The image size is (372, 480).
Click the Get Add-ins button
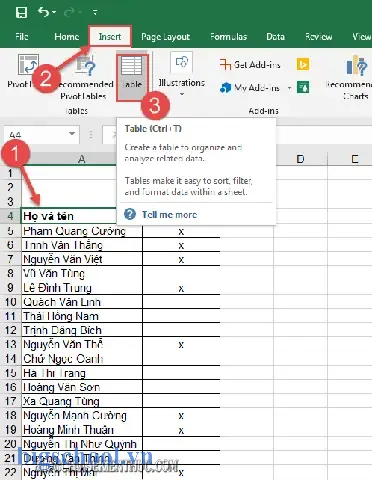(250, 64)
